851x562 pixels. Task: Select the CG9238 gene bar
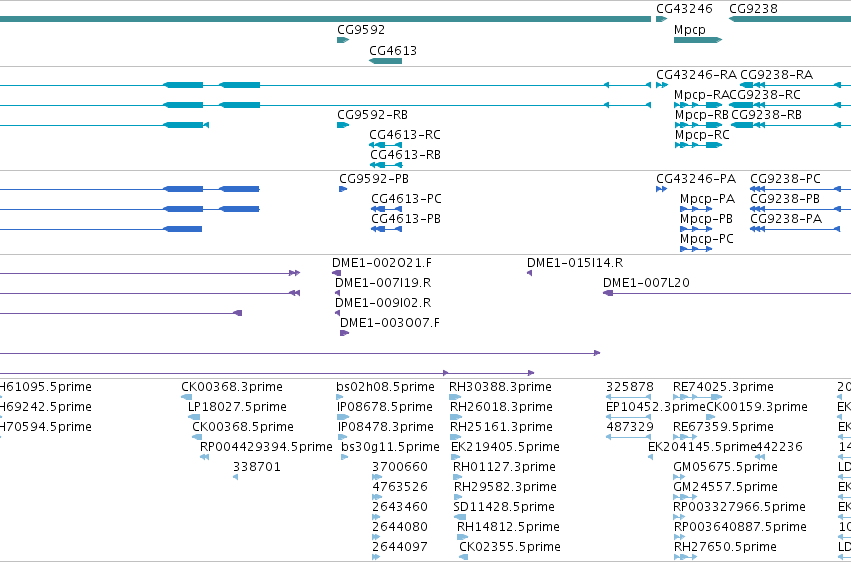coord(790,19)
